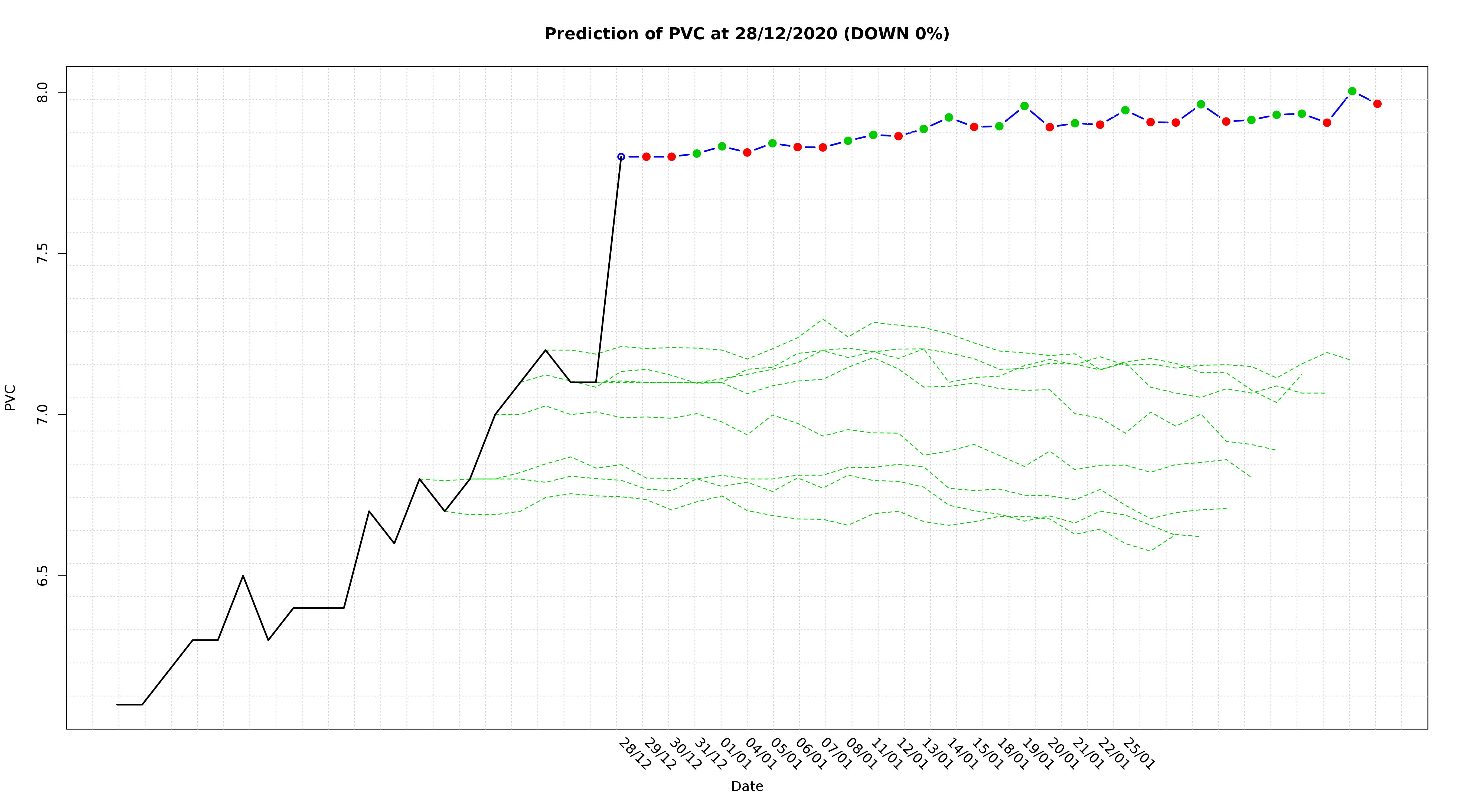This screenshot has height=812, width=1462.
Task: Click the highest green dot near 8.0
Action: pos(1352,91)
